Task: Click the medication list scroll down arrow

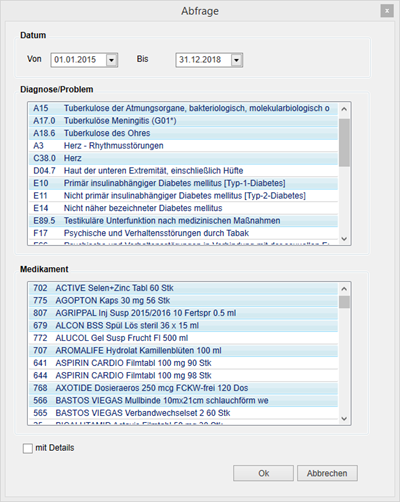Action: [x=344, y=418]
